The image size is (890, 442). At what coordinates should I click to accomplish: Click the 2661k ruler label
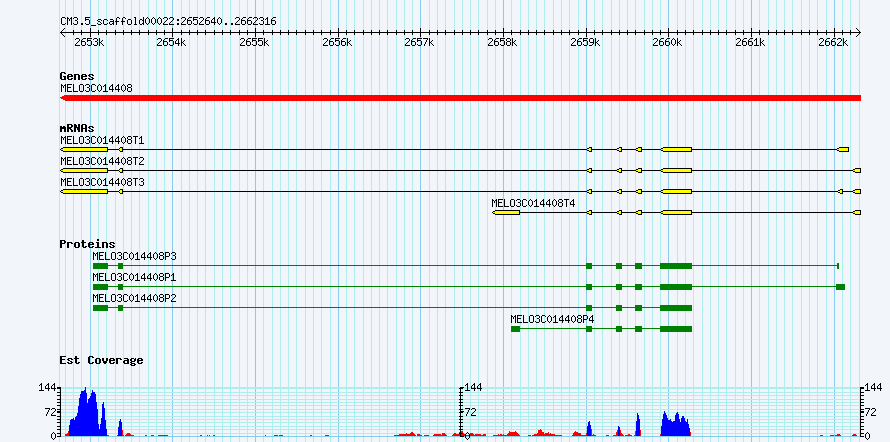(752, 43)
